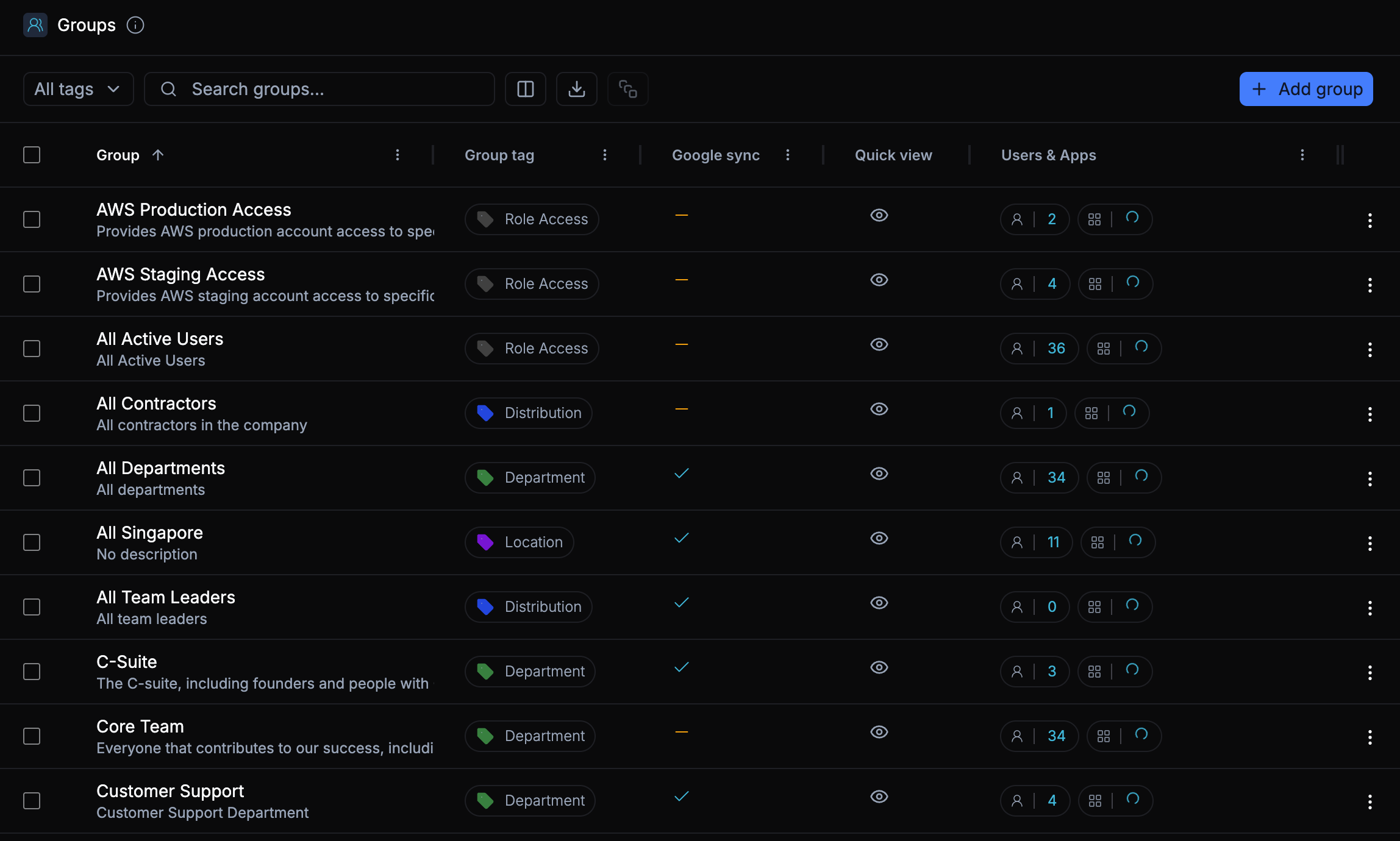Open the column layout toggle icon

(525, 89)
